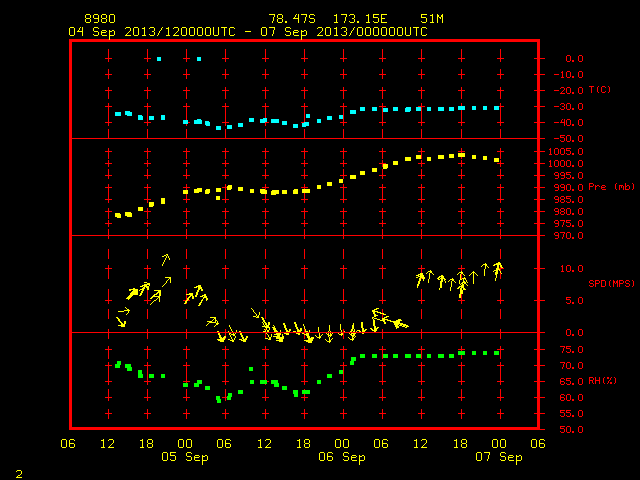Image resolution: width=640 pixels, height=480 pixels.
Task: Click the number 2 in bottom corner
Action: point(19,474)
